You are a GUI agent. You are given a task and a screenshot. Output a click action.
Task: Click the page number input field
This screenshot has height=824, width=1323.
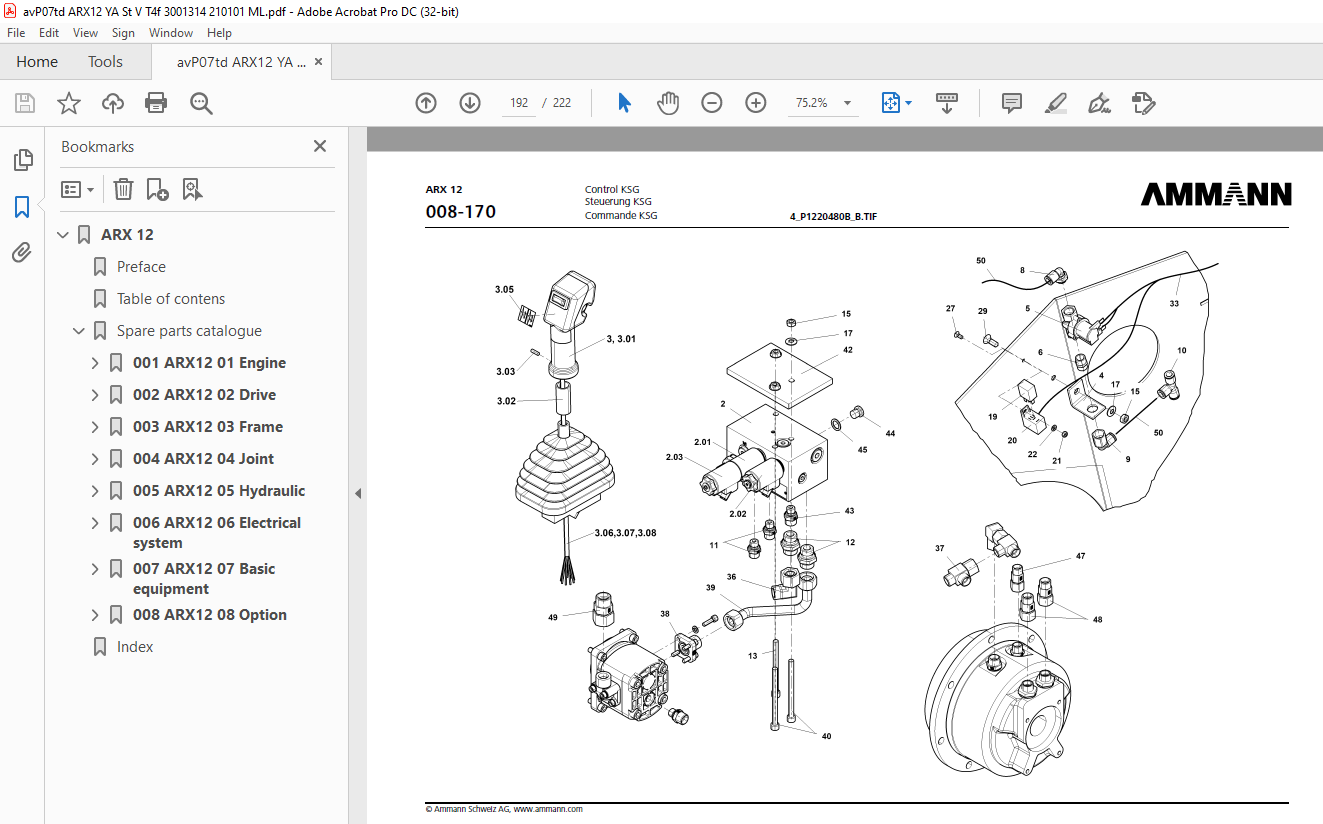(x=519, y=103)
